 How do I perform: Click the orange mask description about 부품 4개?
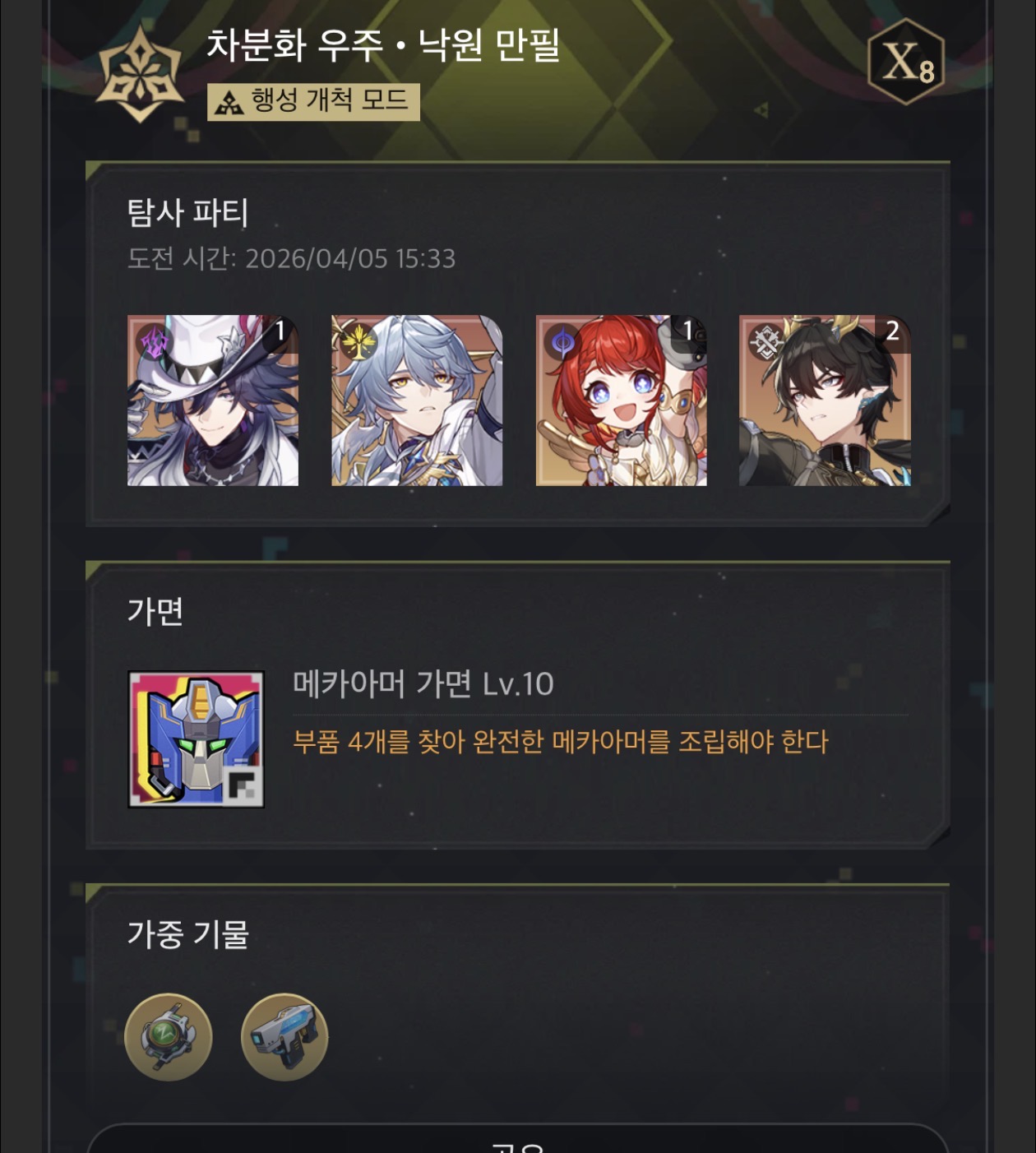pyautogui.click(x=561, y=742)
